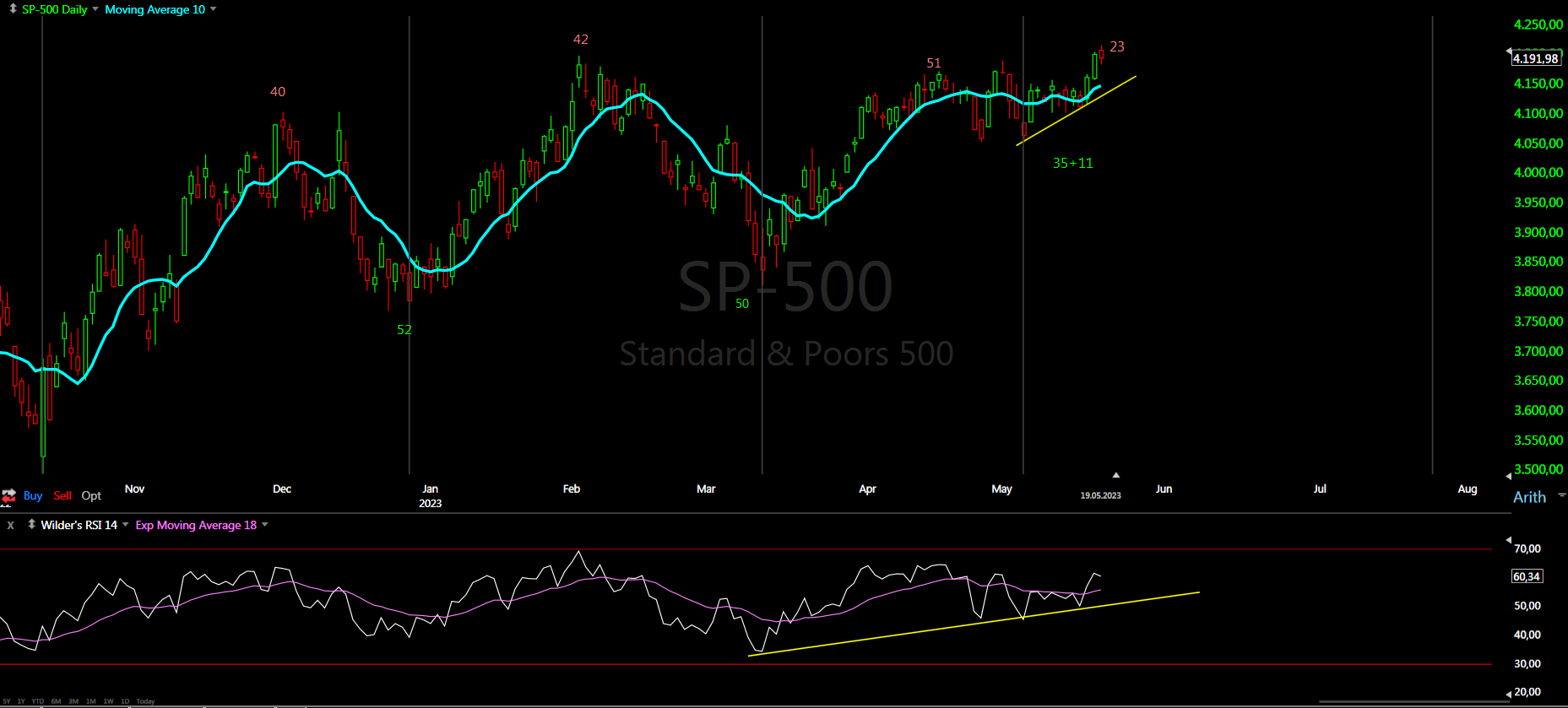Open the Moving Average 10 dropdown arrow
Image resolution: width=1568 pixels, height=708 pixels.
click(x=214, y=9)
